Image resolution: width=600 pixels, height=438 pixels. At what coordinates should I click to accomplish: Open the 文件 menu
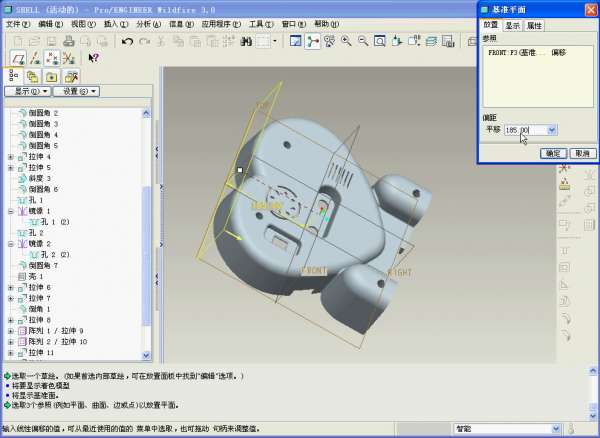18,24
